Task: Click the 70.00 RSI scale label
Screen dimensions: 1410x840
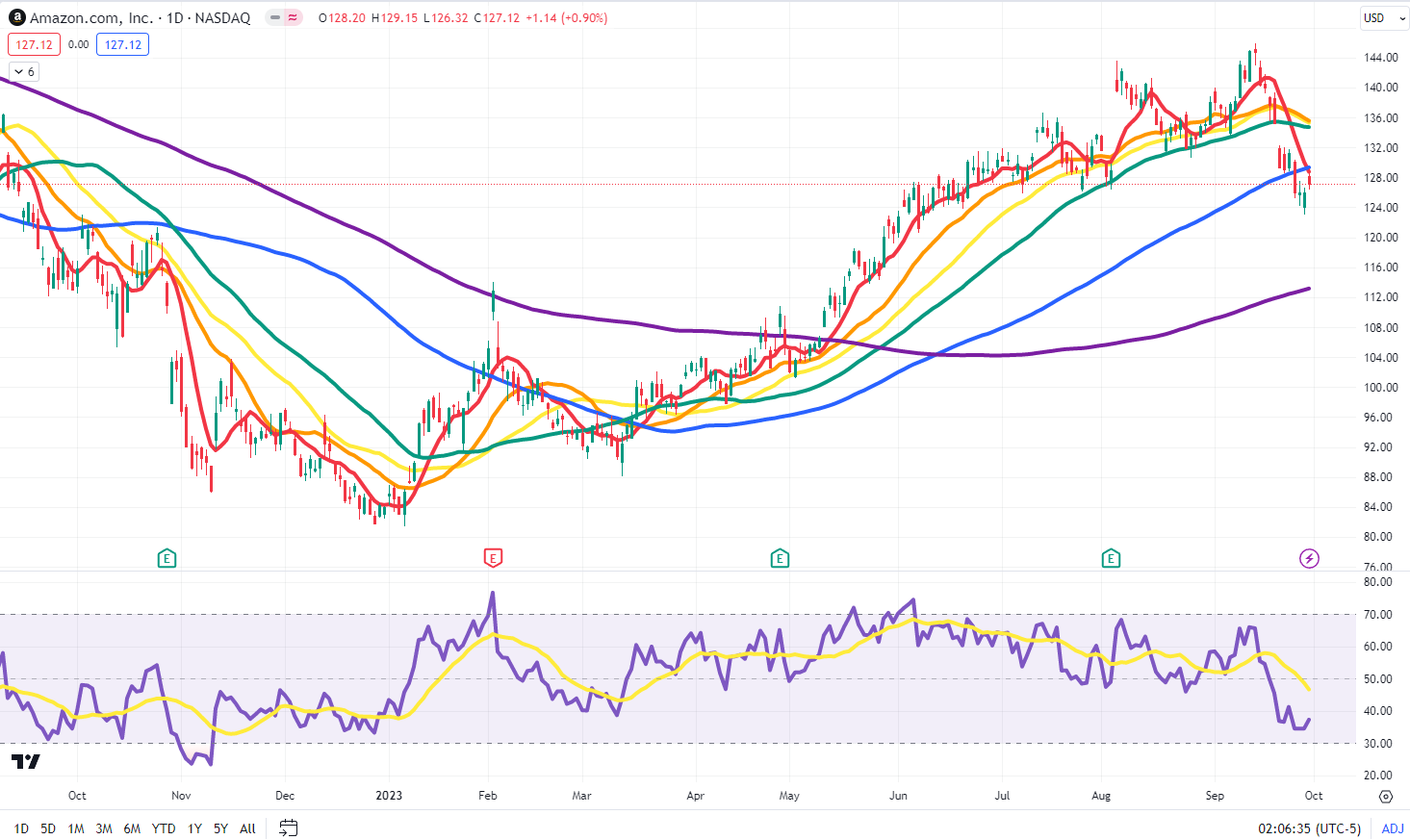Action: [x=1378, y=615]
